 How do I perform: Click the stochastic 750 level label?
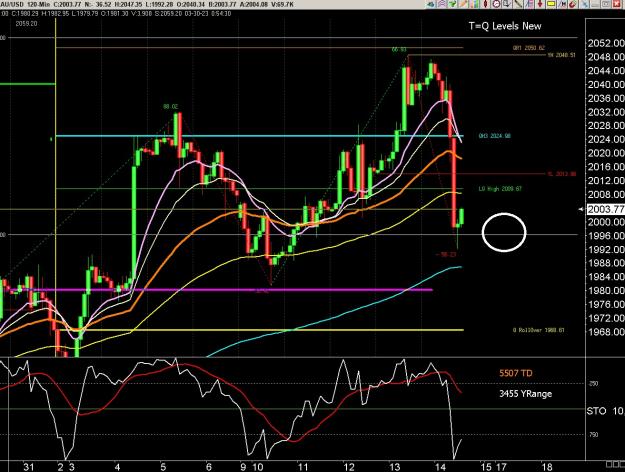pos(594,435)
